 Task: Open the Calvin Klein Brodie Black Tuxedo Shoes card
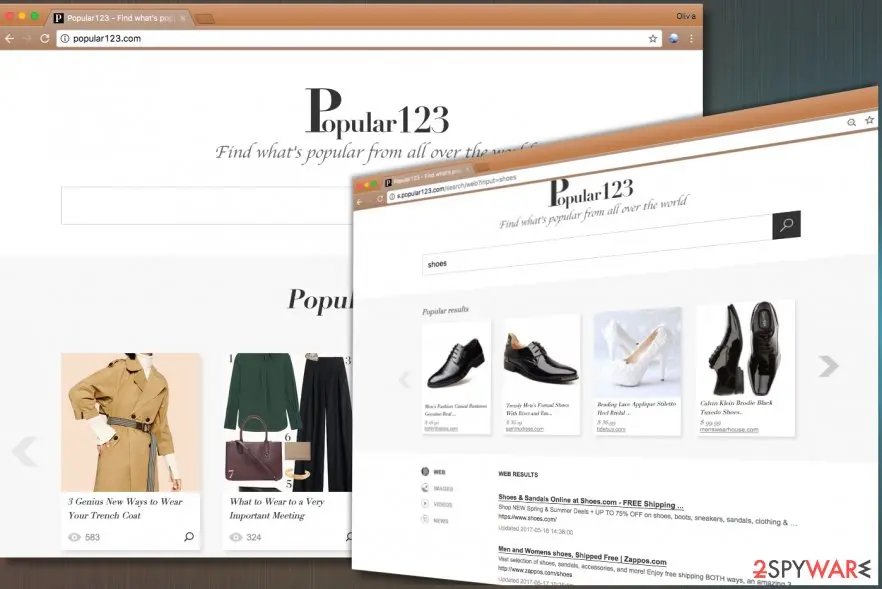[746, 368]
